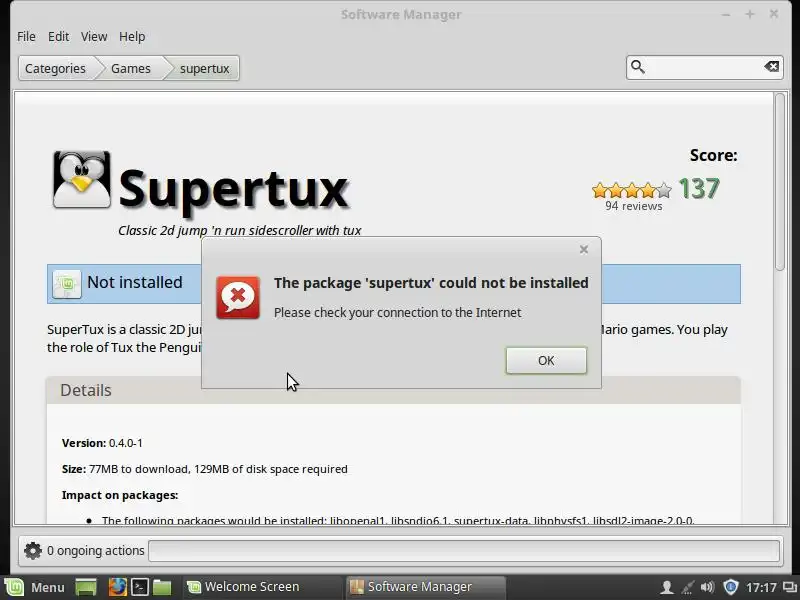Close the error dialog with the X

click(584, 249)
